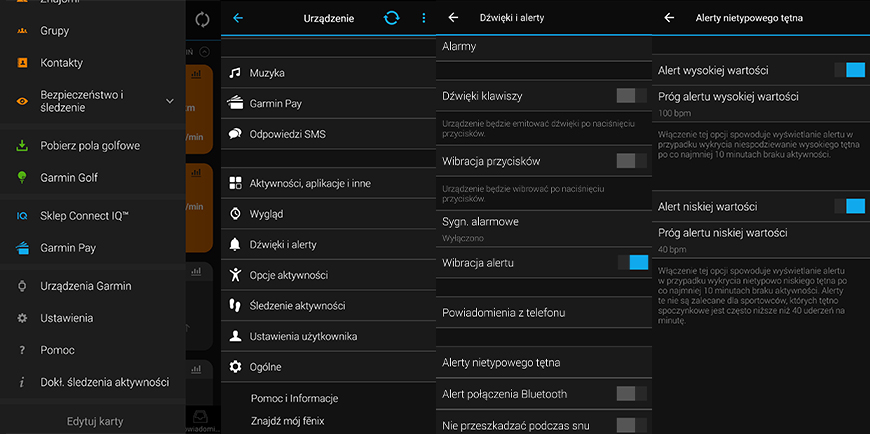Open Sygn. alarmowe setting
870x434 pixels.
click(544, 229)
